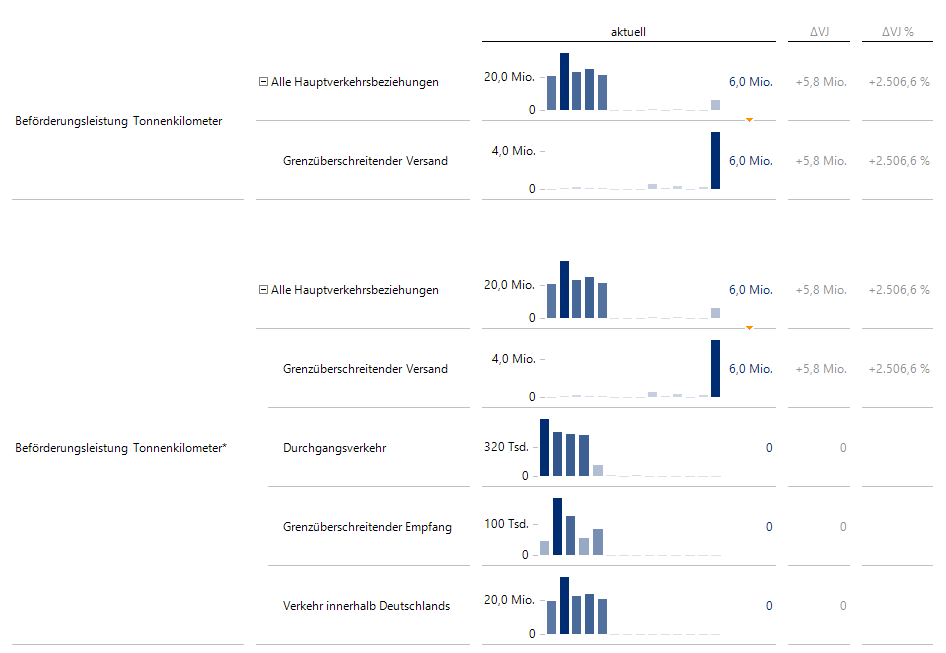Screen dimensions: 946x653
Task: Click the 100 Tsd. axis label
Action: tap(506, 524)
